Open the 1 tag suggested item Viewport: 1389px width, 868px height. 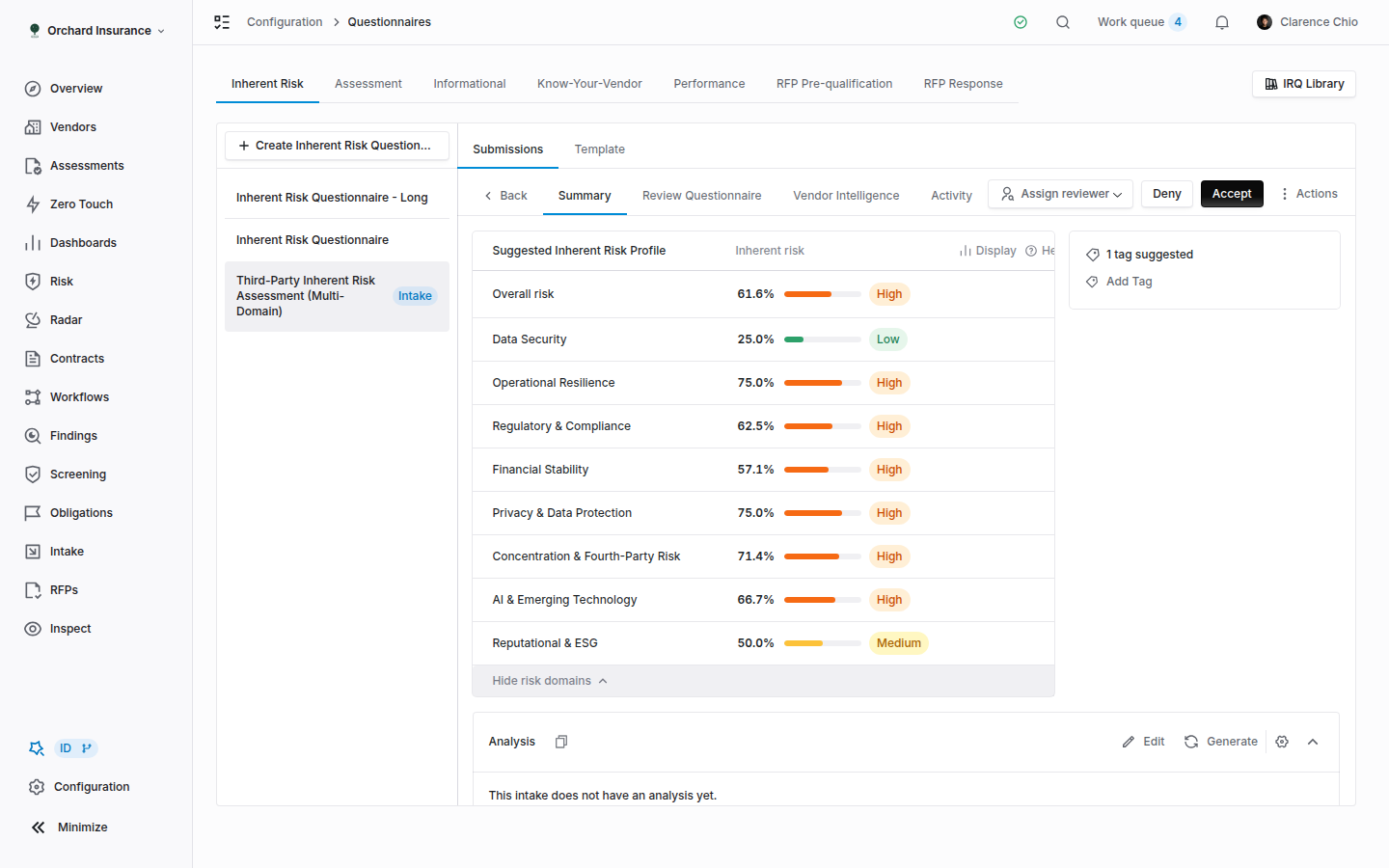[x=1139, y=255]
